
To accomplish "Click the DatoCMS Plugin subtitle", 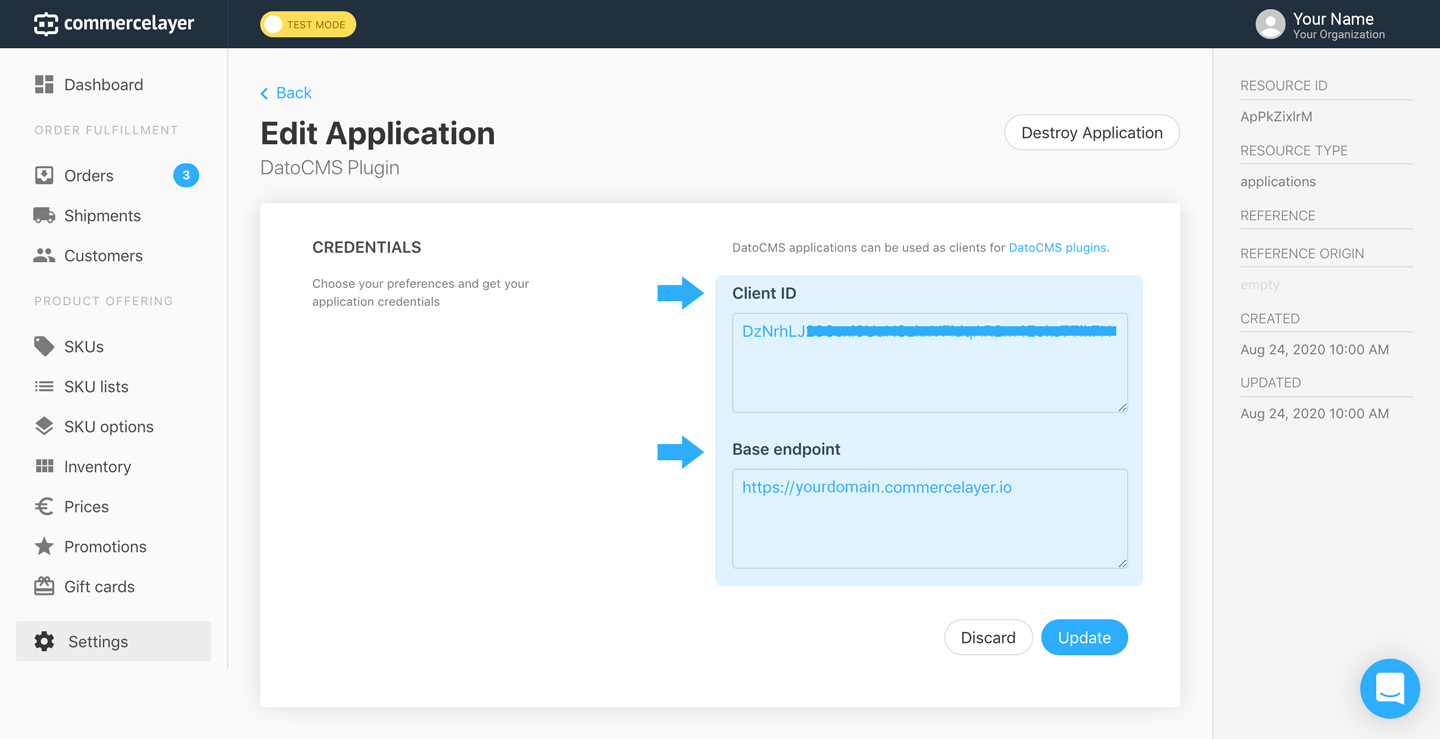I will pyautogui.click(x=330, y=168).
